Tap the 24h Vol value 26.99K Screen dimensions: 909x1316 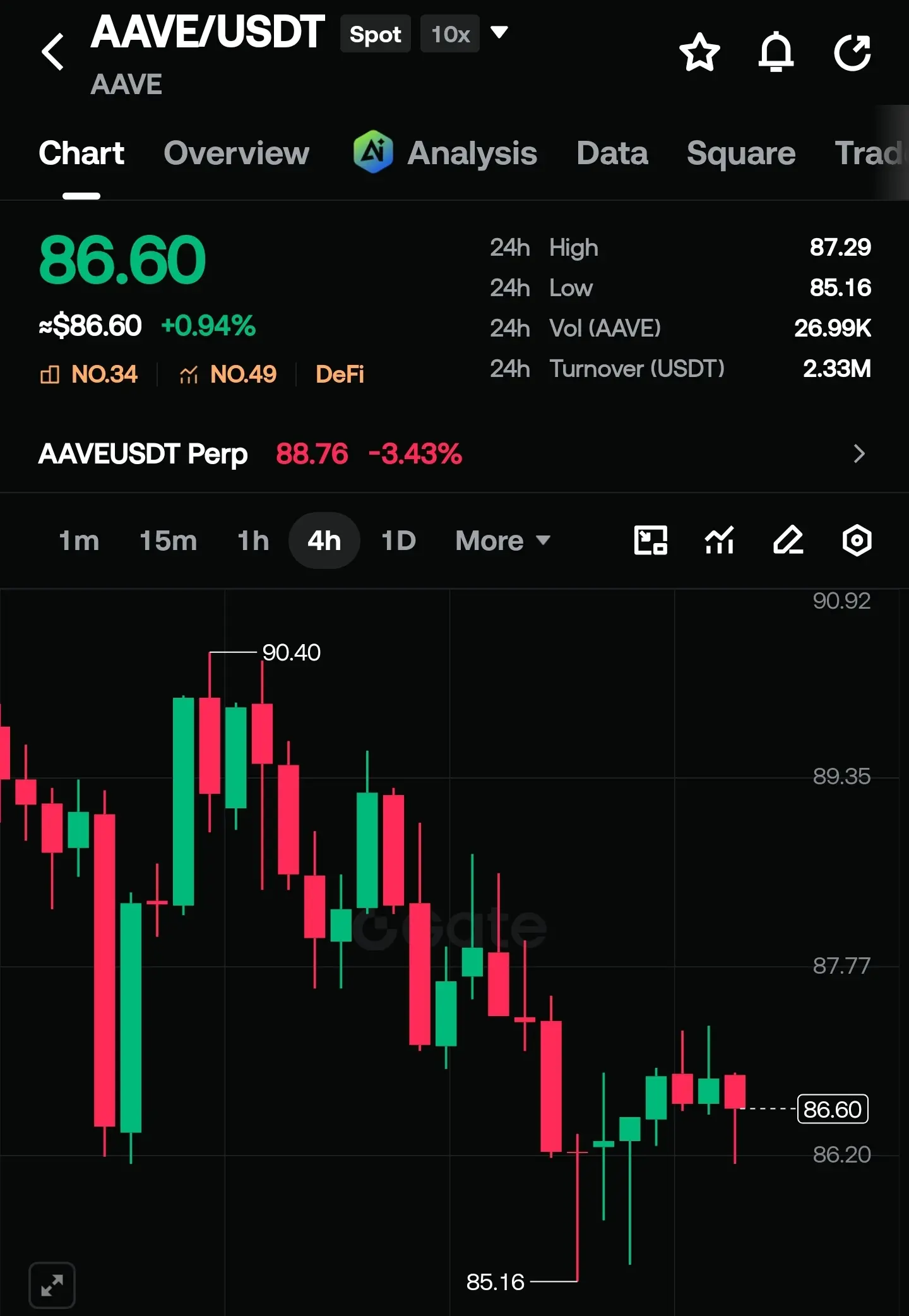coord(833,328)
